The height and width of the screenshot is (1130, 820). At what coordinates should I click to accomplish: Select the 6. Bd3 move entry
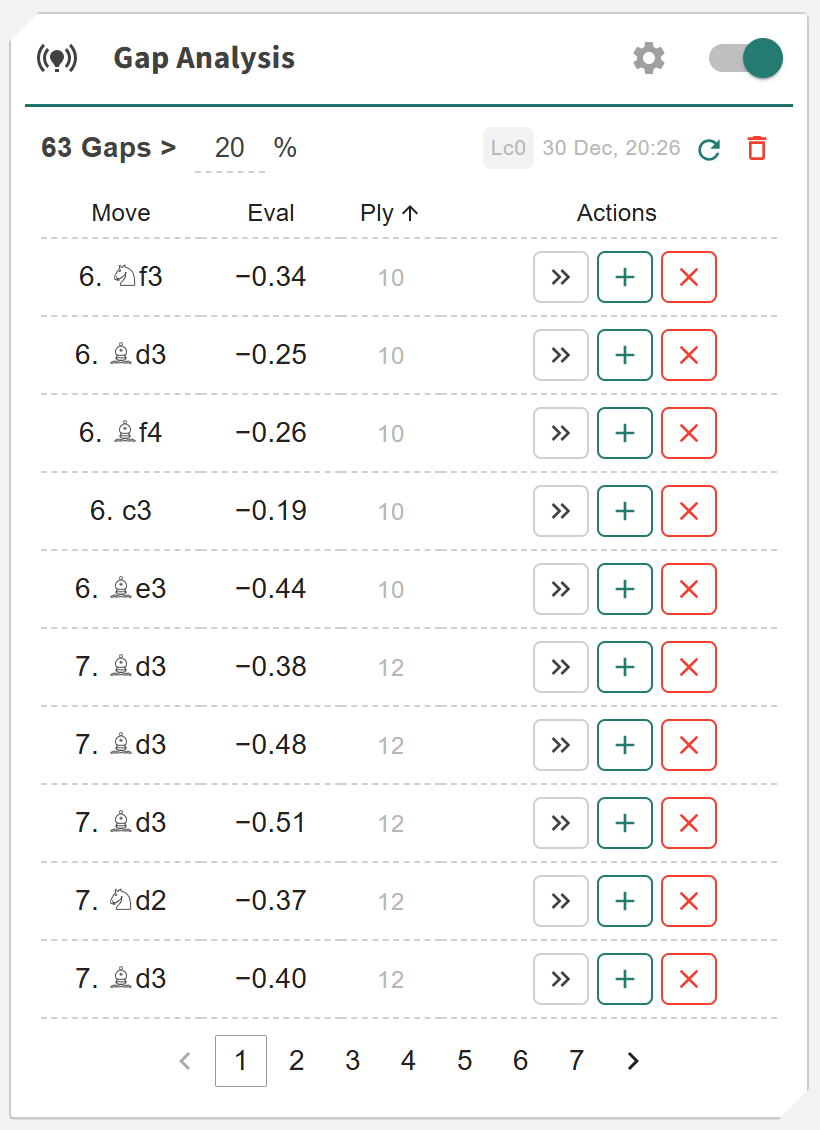coord(121,355)
